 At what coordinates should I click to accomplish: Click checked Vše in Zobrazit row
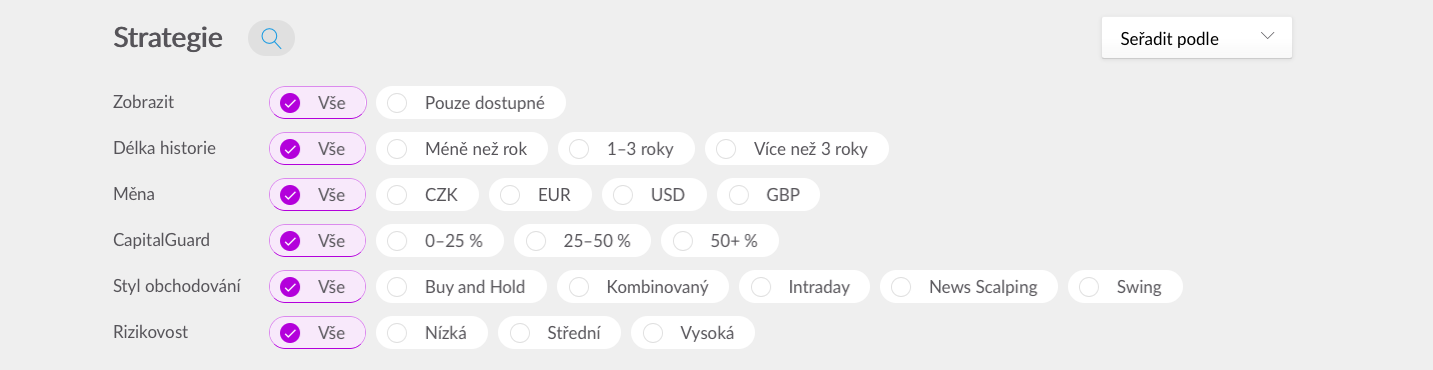coord(318,102)
